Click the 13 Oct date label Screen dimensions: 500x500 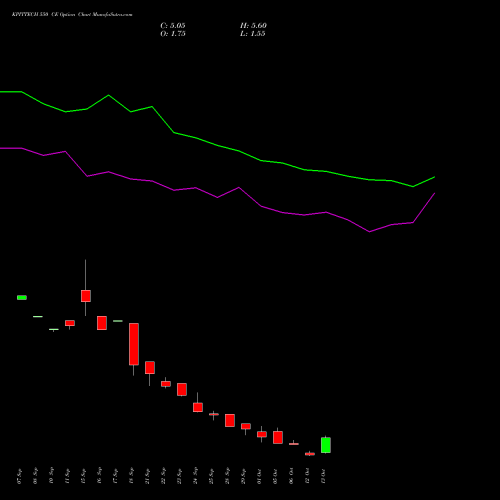[x=323, y=476]
